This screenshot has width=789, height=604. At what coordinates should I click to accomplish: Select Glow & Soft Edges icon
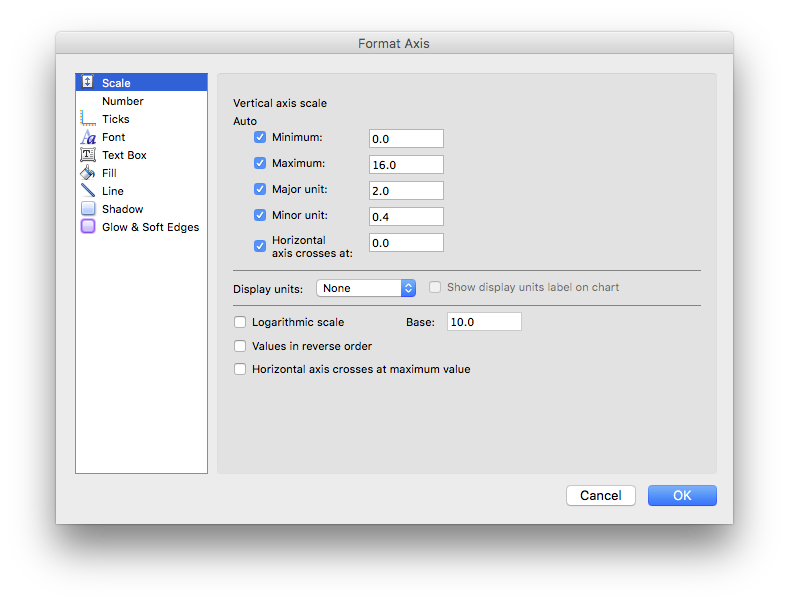[x=88, y=226]
